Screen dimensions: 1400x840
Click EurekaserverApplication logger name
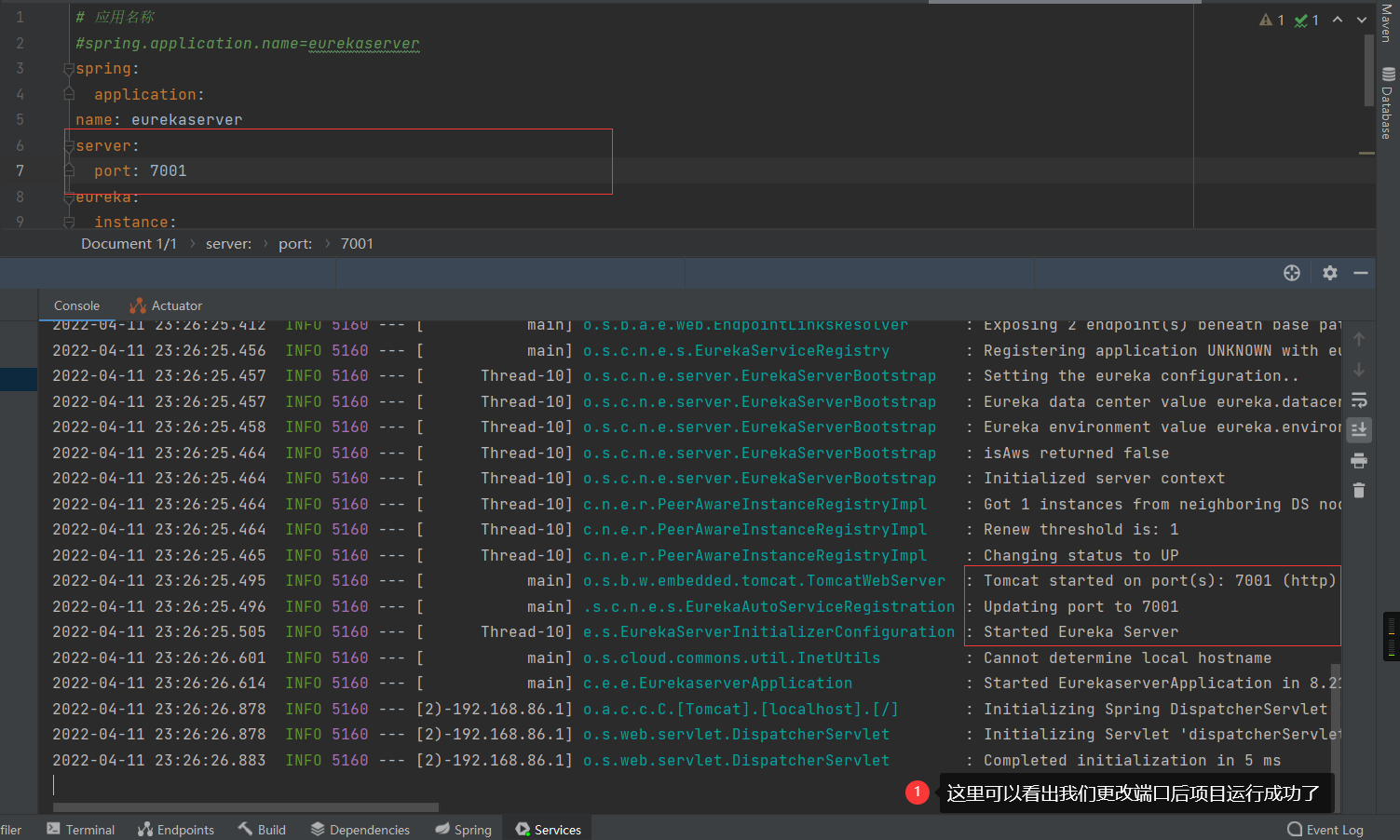[717, 683]
